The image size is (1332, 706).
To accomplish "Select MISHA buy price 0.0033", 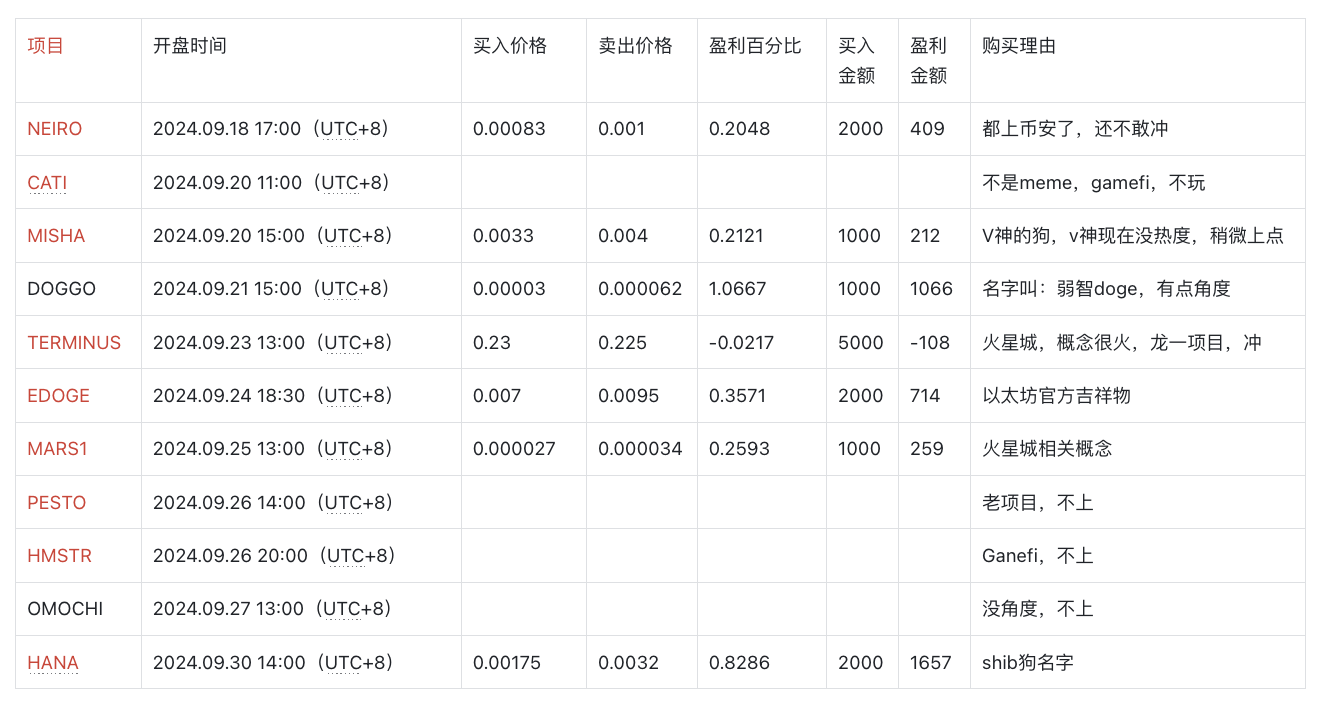I will [x=503, y=236].
